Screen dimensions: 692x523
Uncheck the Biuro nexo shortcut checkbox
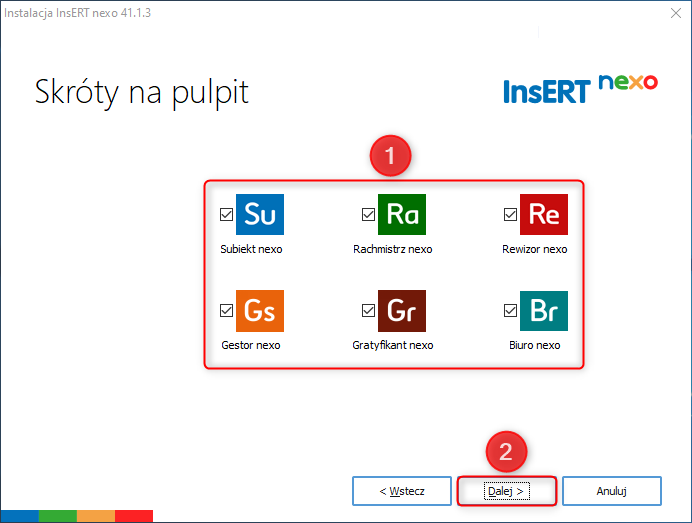click(x=511, y=311)
